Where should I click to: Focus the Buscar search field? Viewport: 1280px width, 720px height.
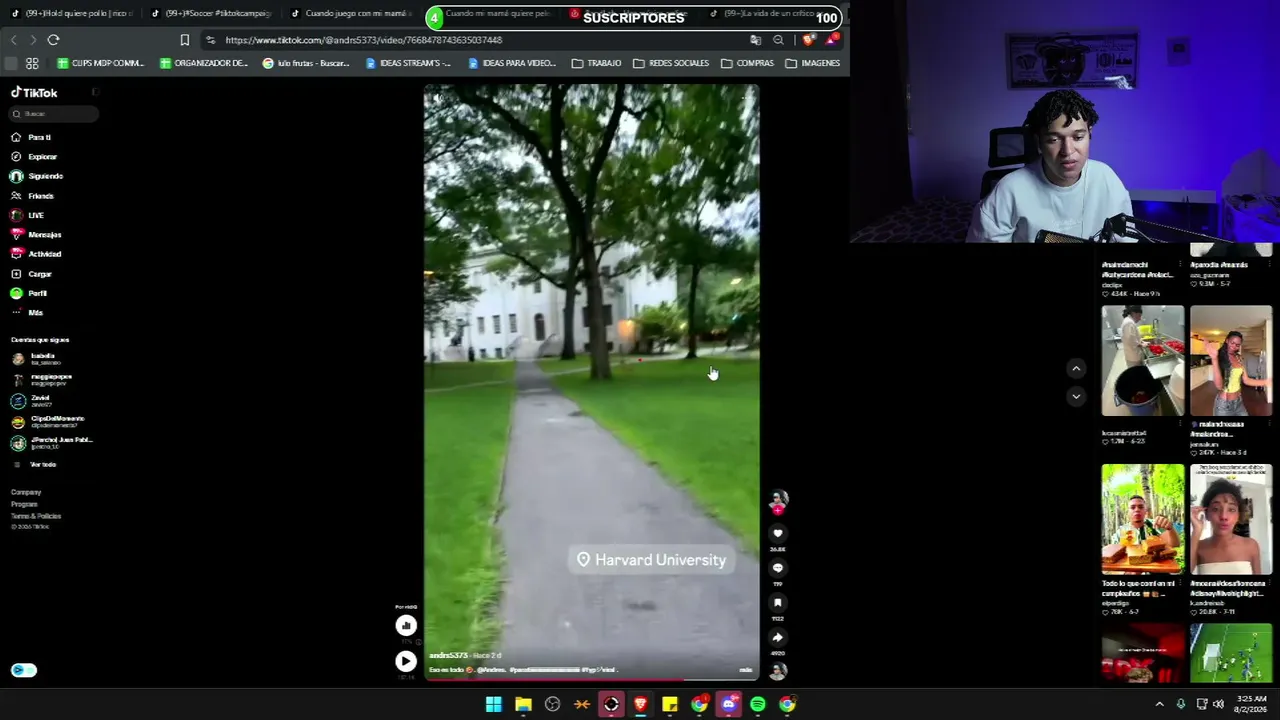point(55,114)
